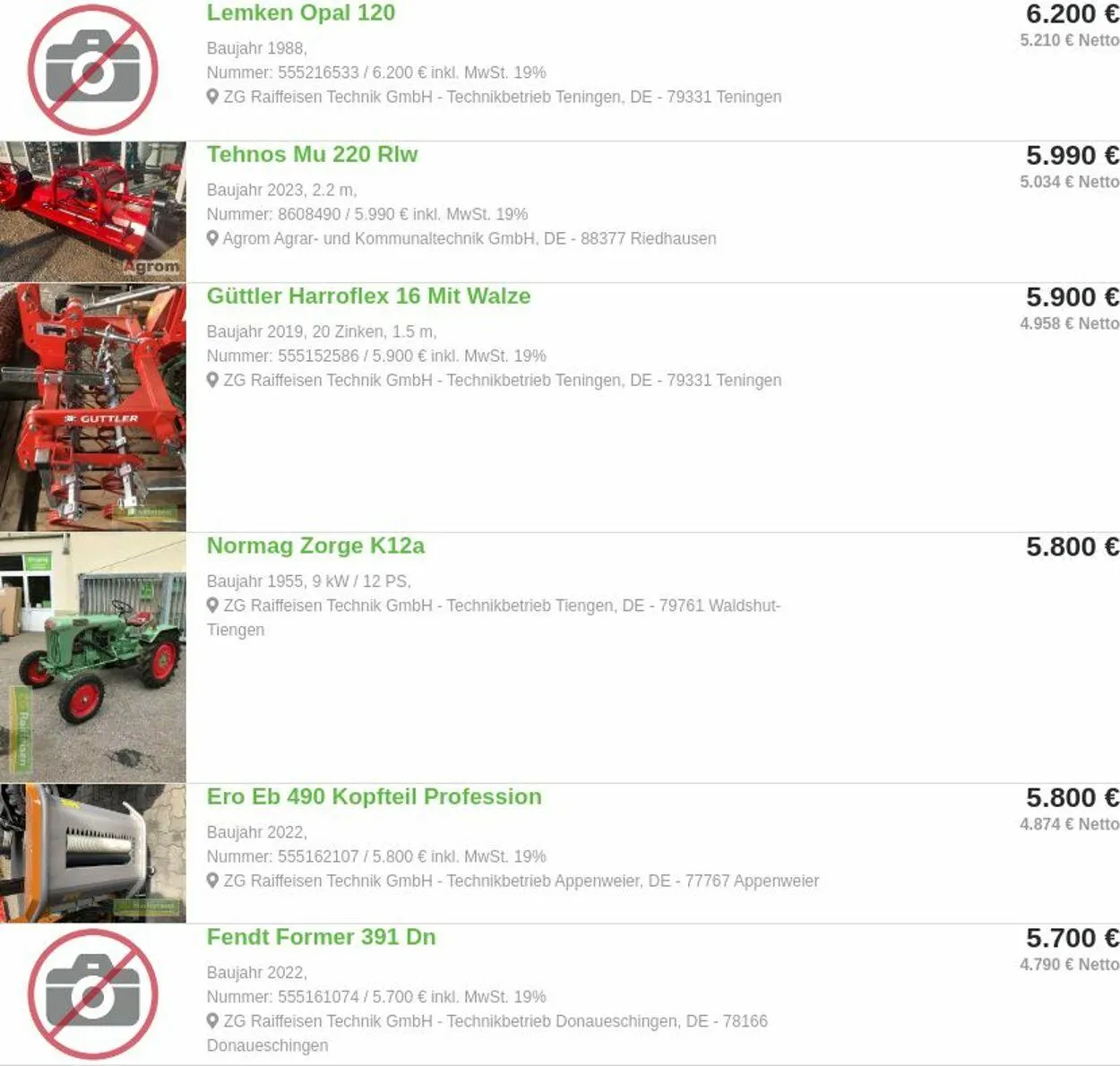View the red Tehnos mulcher photo
Screen dimensions: 1120x1066
point(93,211)
